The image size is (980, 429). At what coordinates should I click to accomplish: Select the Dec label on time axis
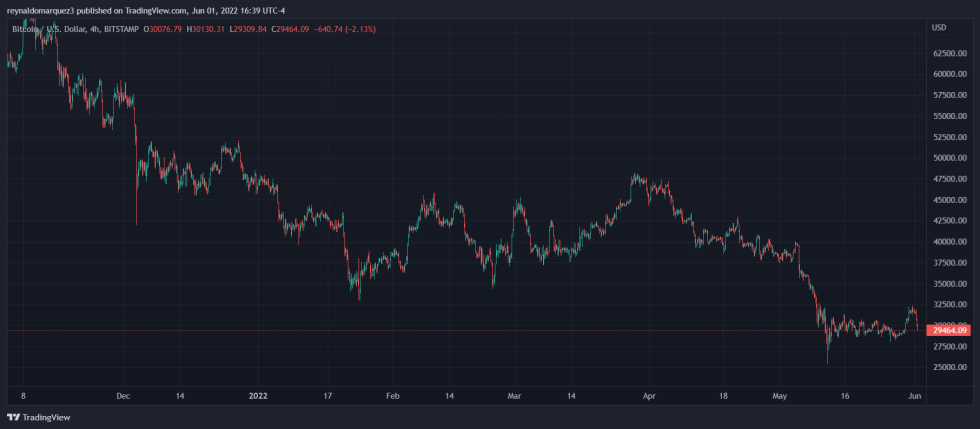pyautogui.click(x=123, y=396)
